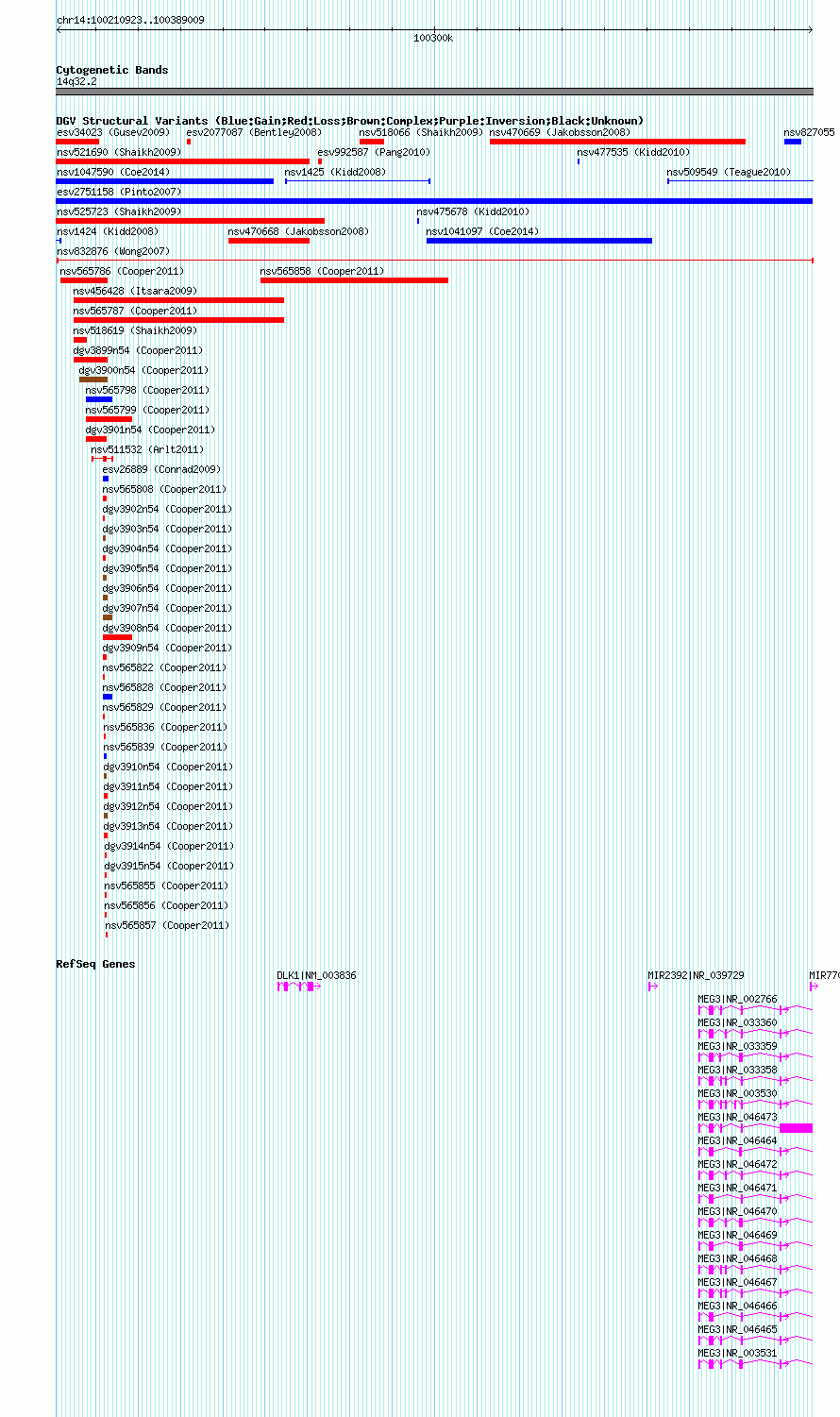Click the dgv3900n54 brown complex bar
Screen dimensions: 840x1417
[93, 380]
